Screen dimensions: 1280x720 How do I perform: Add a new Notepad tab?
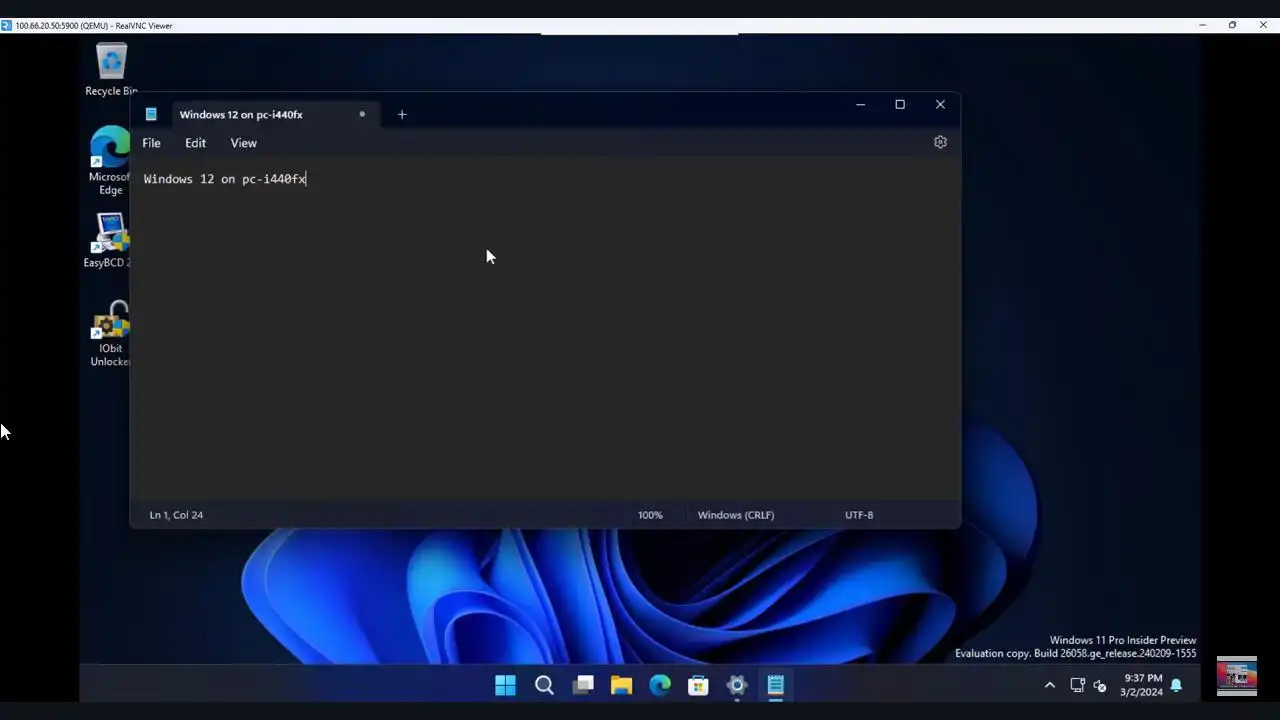[x=402, y=114]
